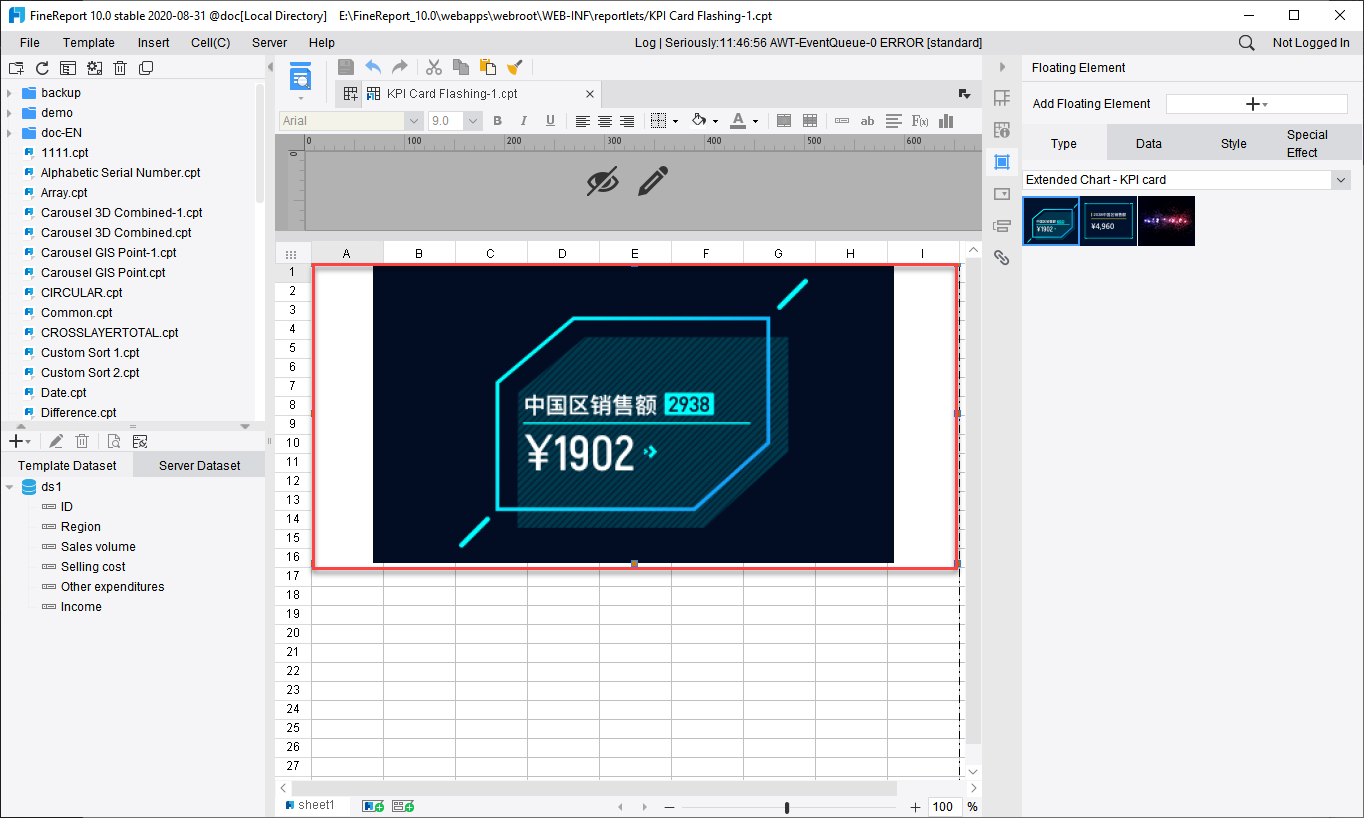Open the Template menu
The image size is (1364, 818).
pos(88,42)
